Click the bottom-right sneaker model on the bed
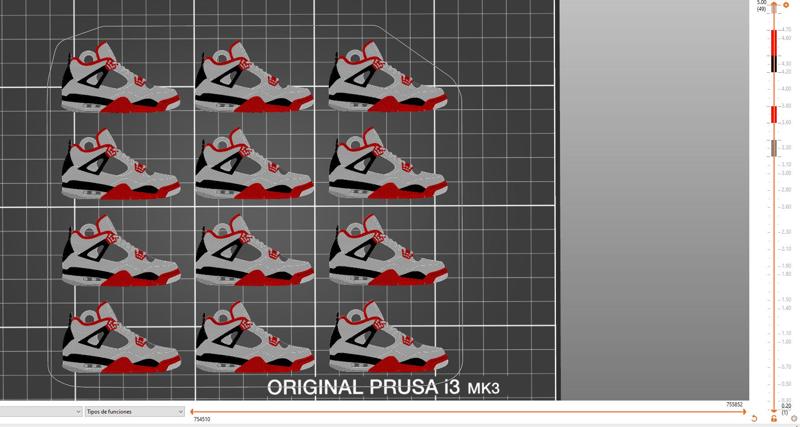This screenshot has width=800, height=427. pos(388,337)
